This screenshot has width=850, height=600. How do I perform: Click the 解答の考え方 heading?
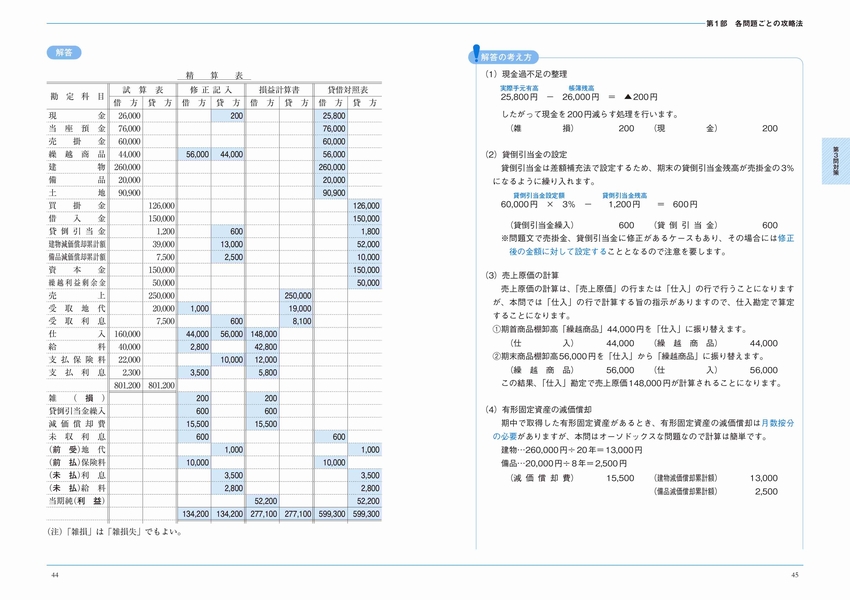tap(506, 57)
